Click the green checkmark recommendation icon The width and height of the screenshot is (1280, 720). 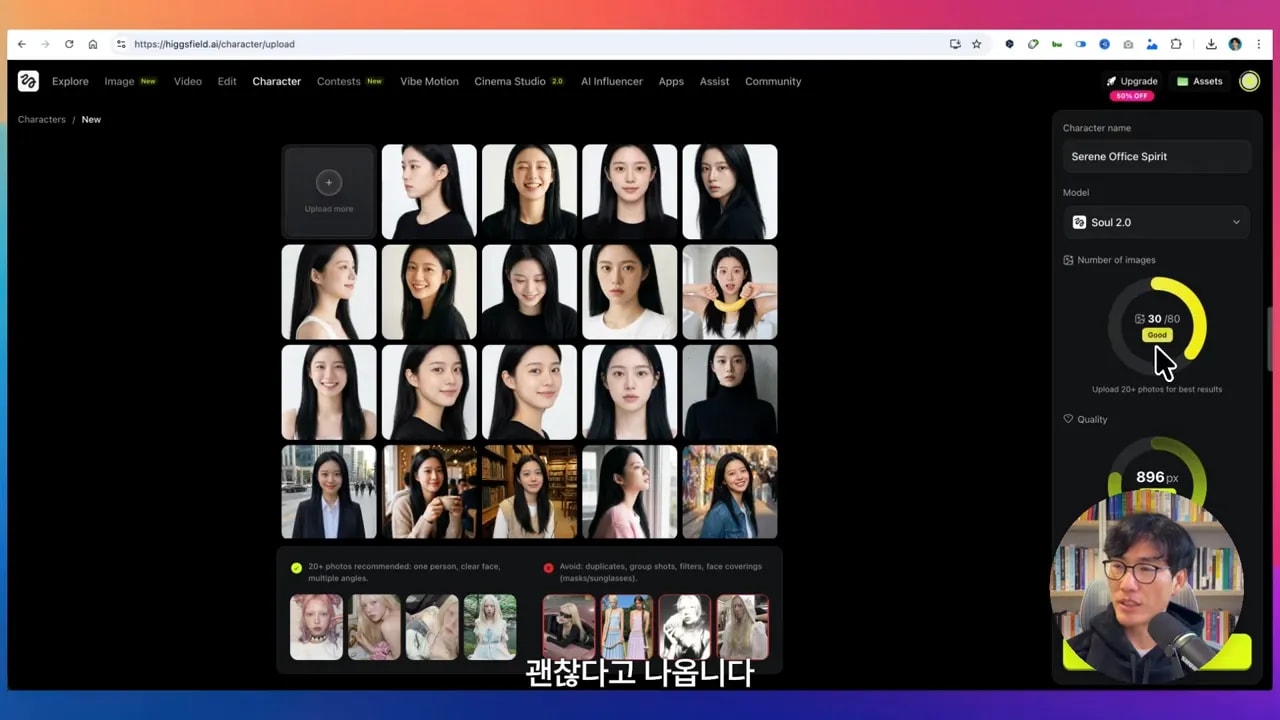tap(297, 567)
